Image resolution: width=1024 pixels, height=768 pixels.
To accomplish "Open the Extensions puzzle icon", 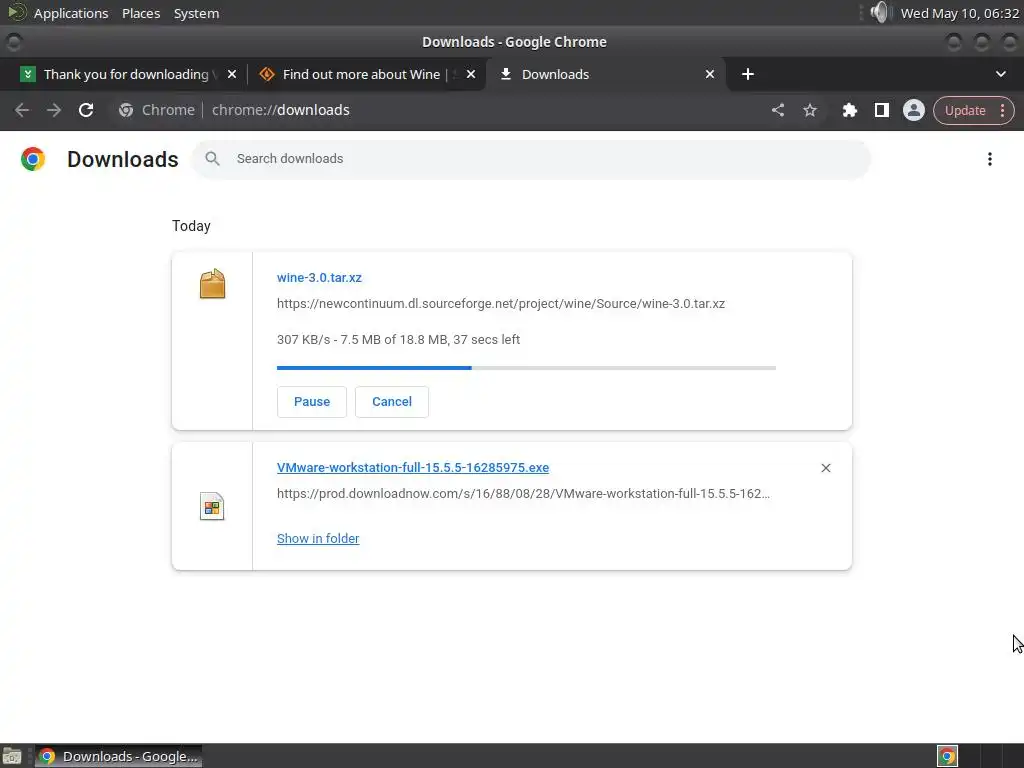I will pyautogui.click(x=850, y=110).
